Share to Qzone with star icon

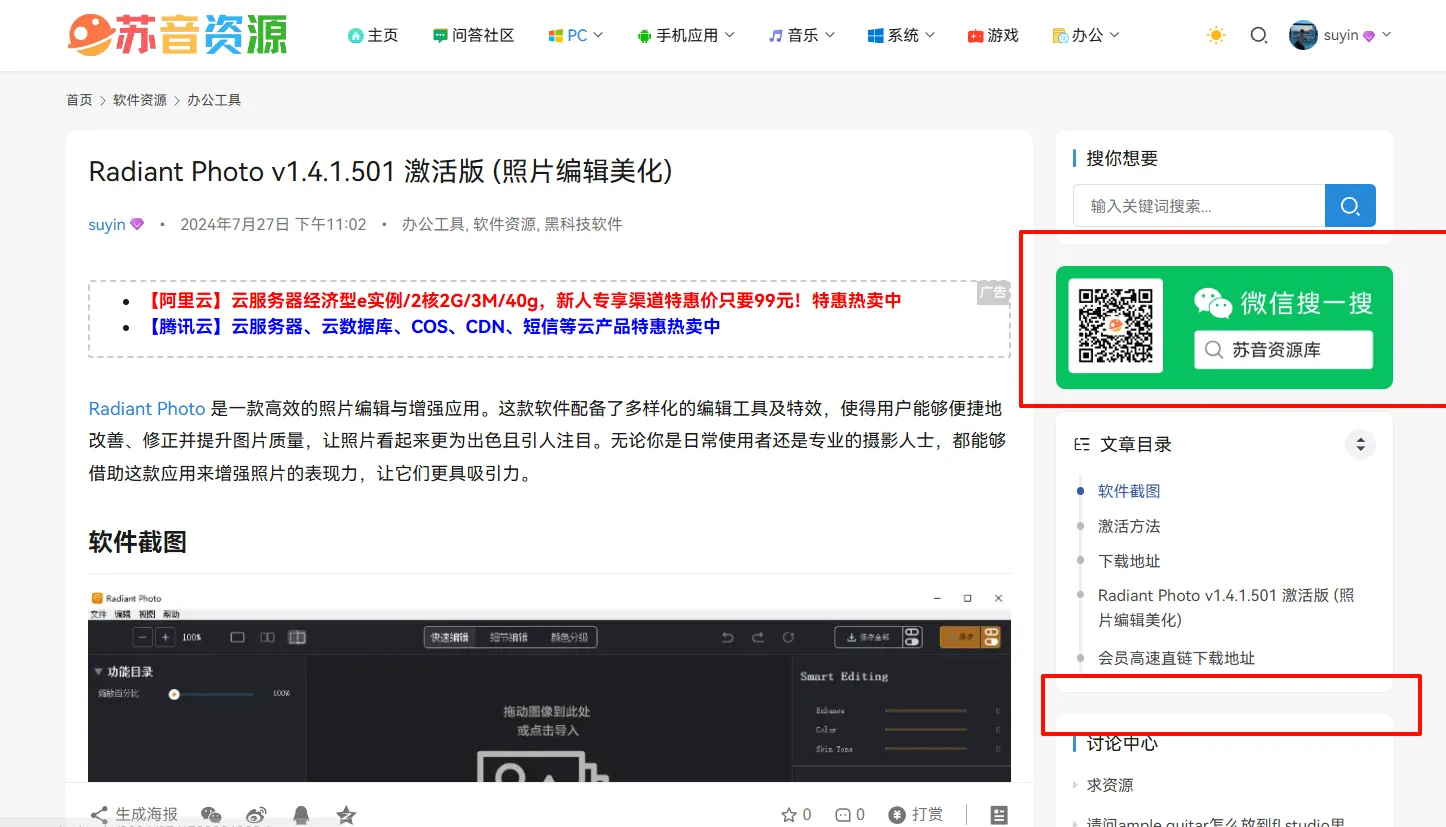[346, 815]
